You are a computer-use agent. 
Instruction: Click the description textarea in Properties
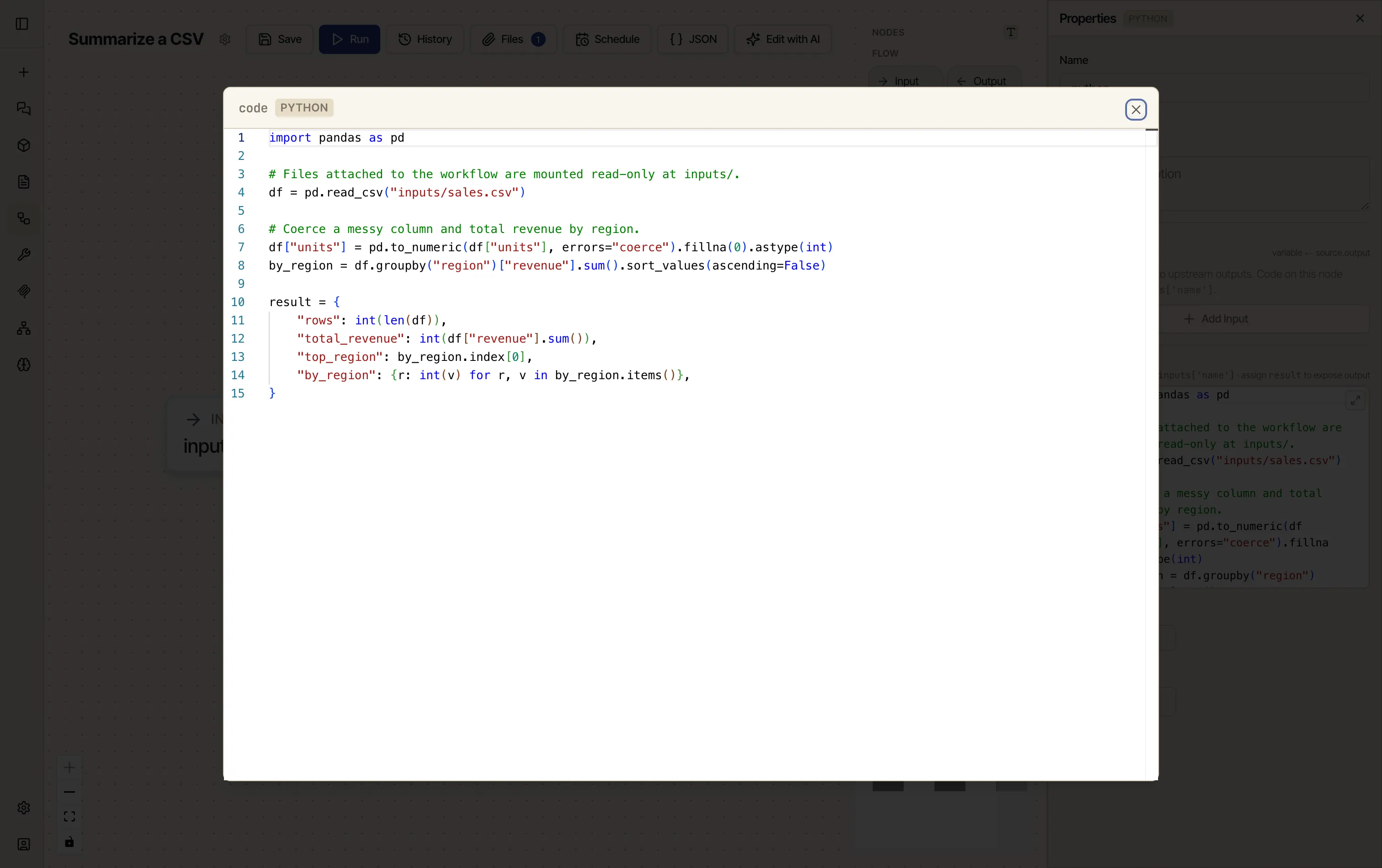(1265, 184)
